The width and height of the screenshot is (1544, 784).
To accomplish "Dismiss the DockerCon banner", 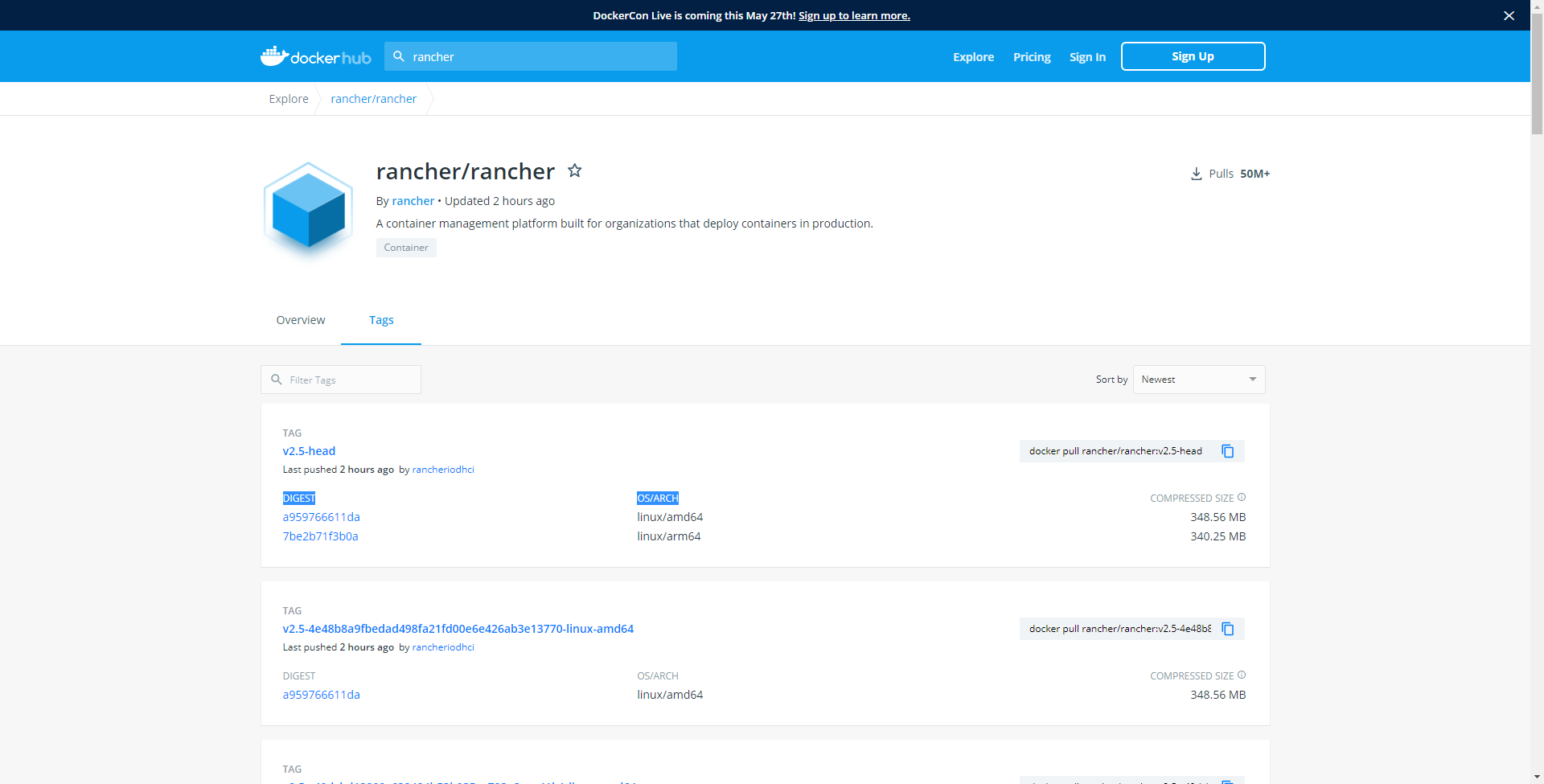I will tap(1509, 15).
